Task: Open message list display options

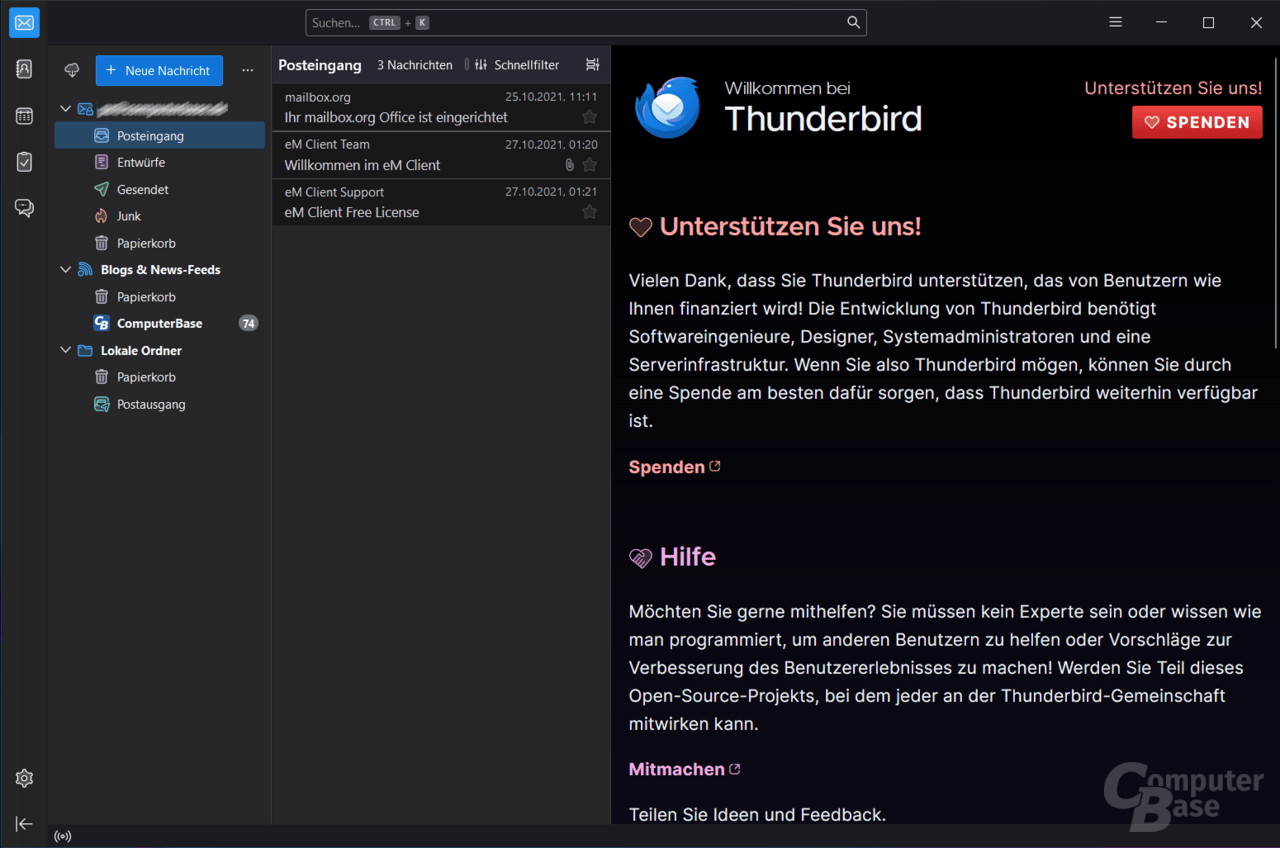Action: (593, 65)
